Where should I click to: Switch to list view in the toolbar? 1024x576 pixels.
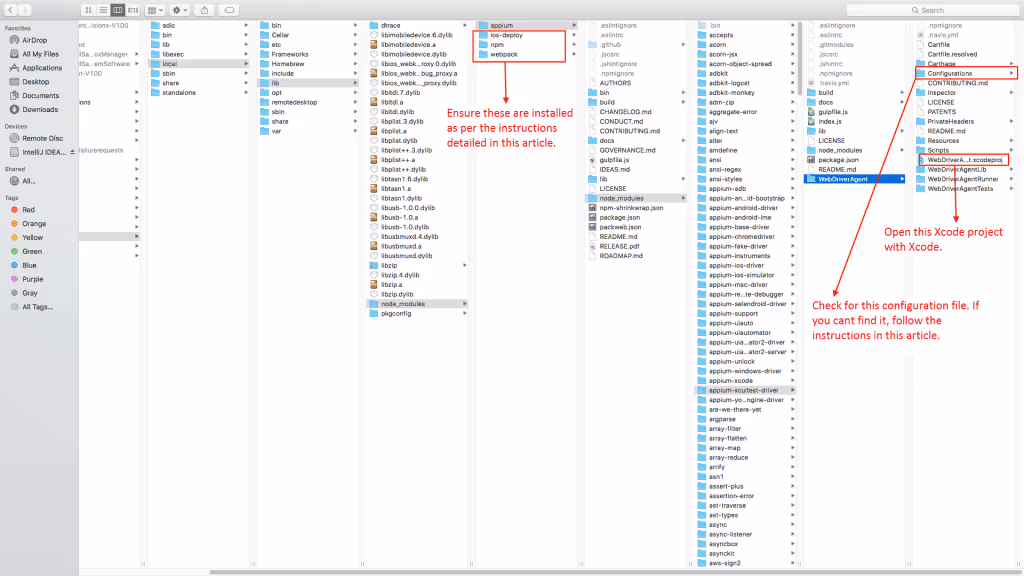coord(103,10)
